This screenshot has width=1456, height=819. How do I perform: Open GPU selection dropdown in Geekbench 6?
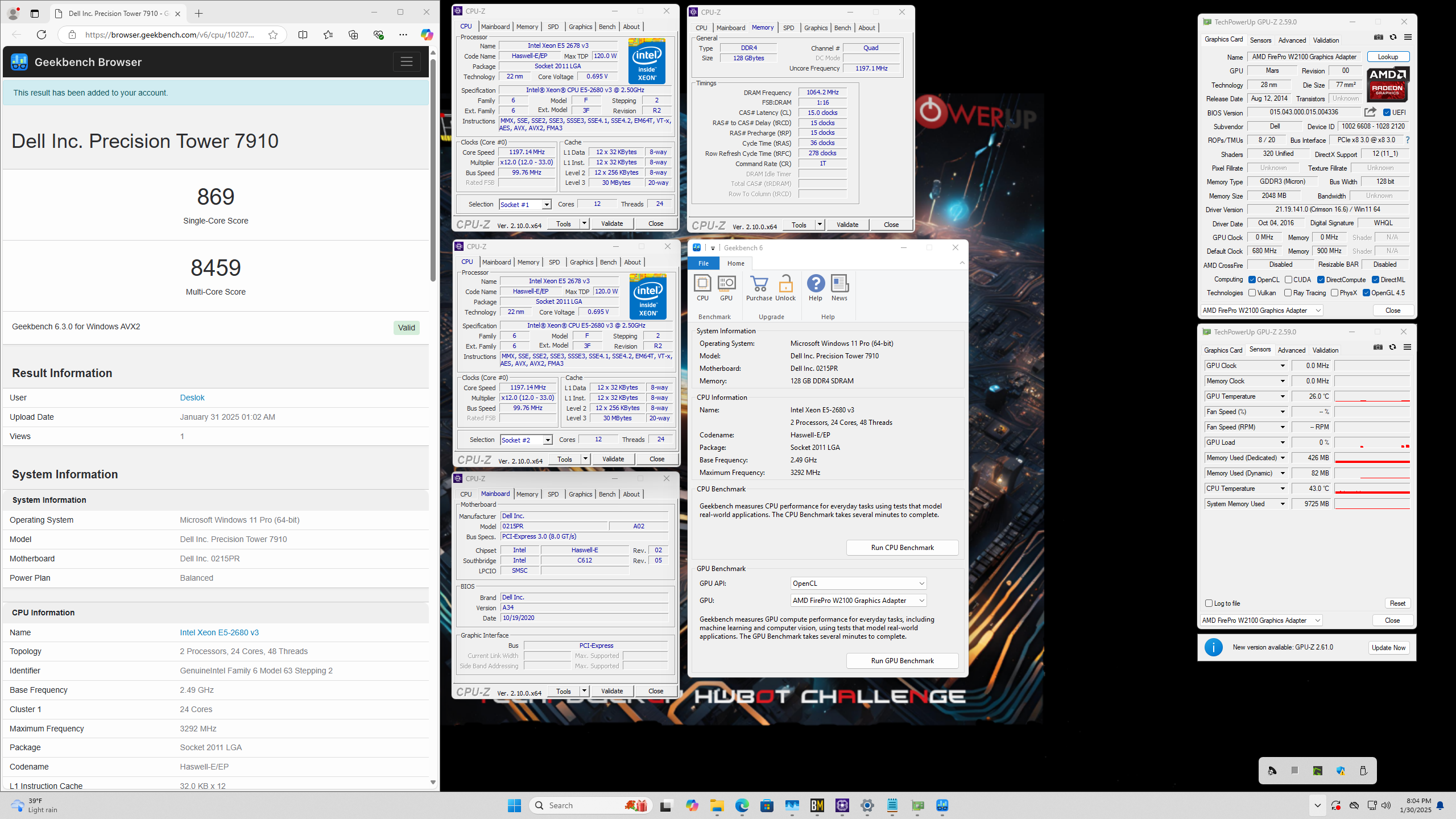pos(858,601)
